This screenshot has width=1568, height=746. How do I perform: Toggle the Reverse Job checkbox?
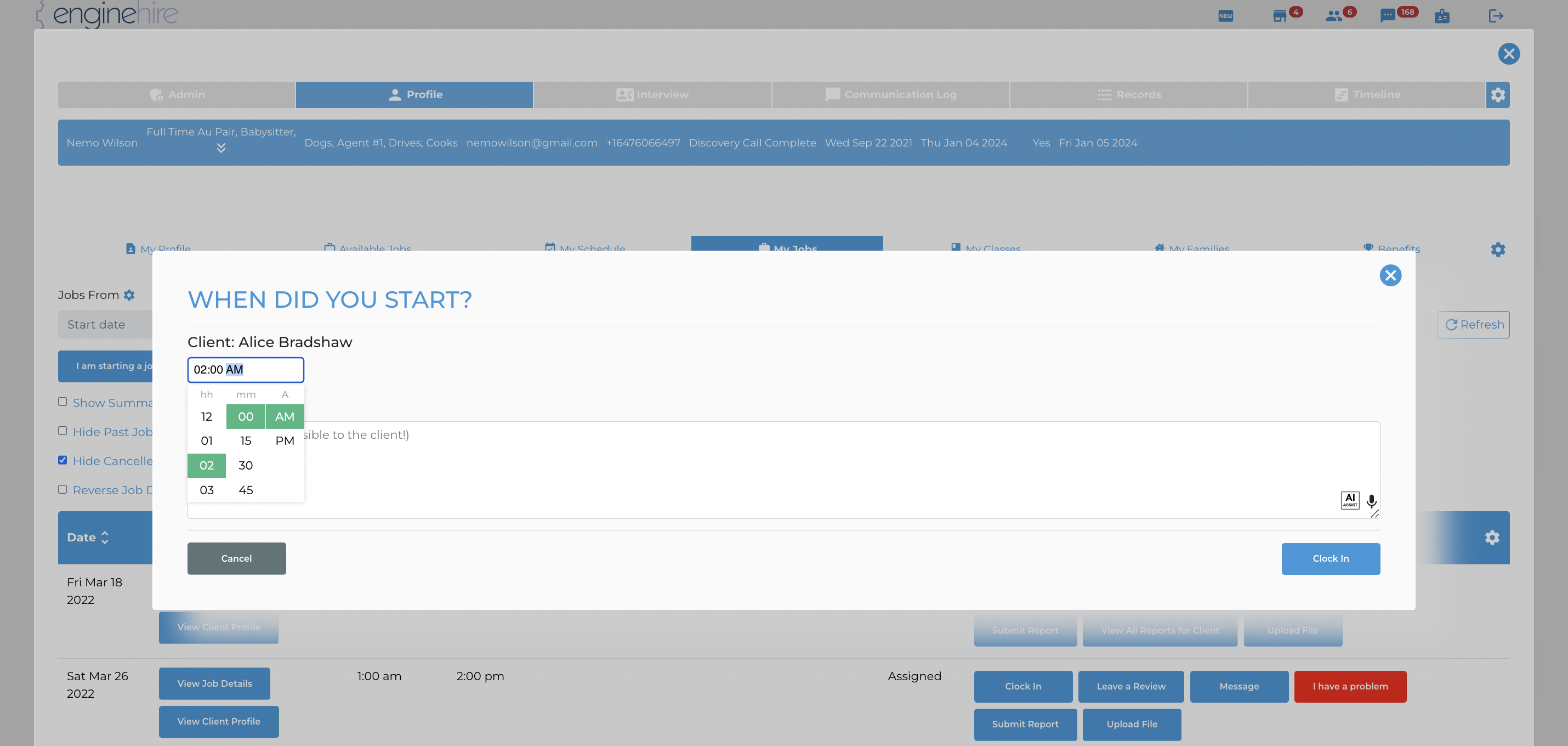point(62,490)
